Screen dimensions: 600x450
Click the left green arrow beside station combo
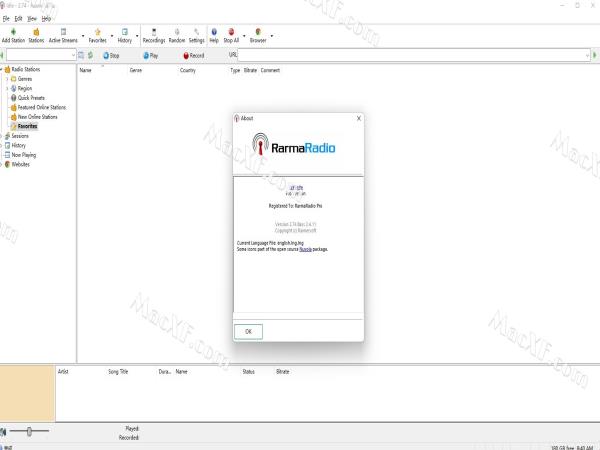click(x=2, y=55)
